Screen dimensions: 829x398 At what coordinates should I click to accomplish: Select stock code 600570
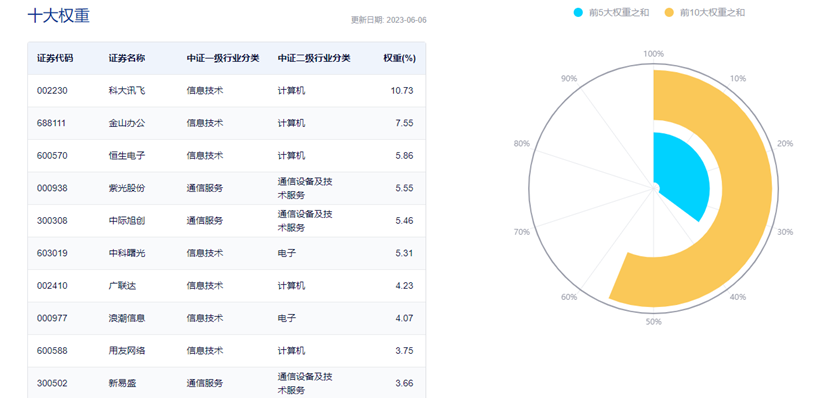pos(52,156)
